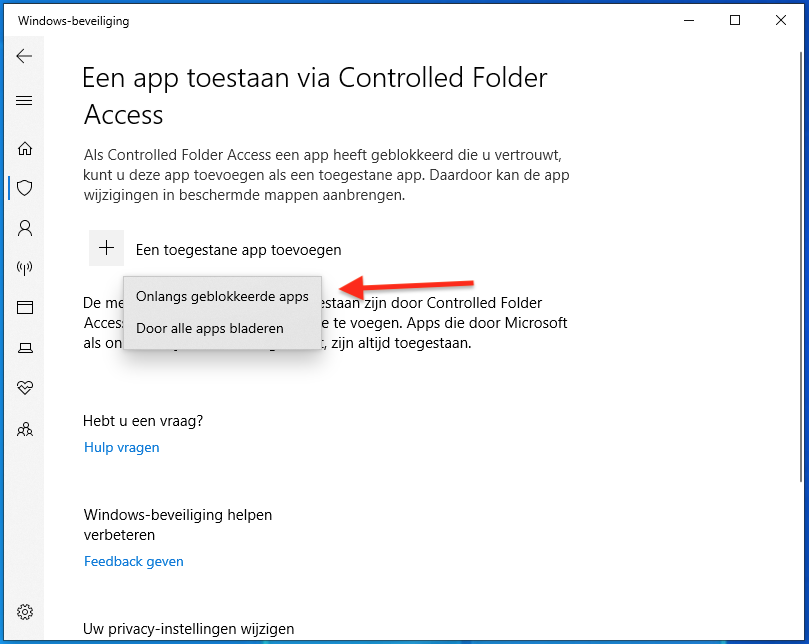
Task: Click 'Een toegestane app toevoegen' button
Action: (x=239, y=250)
